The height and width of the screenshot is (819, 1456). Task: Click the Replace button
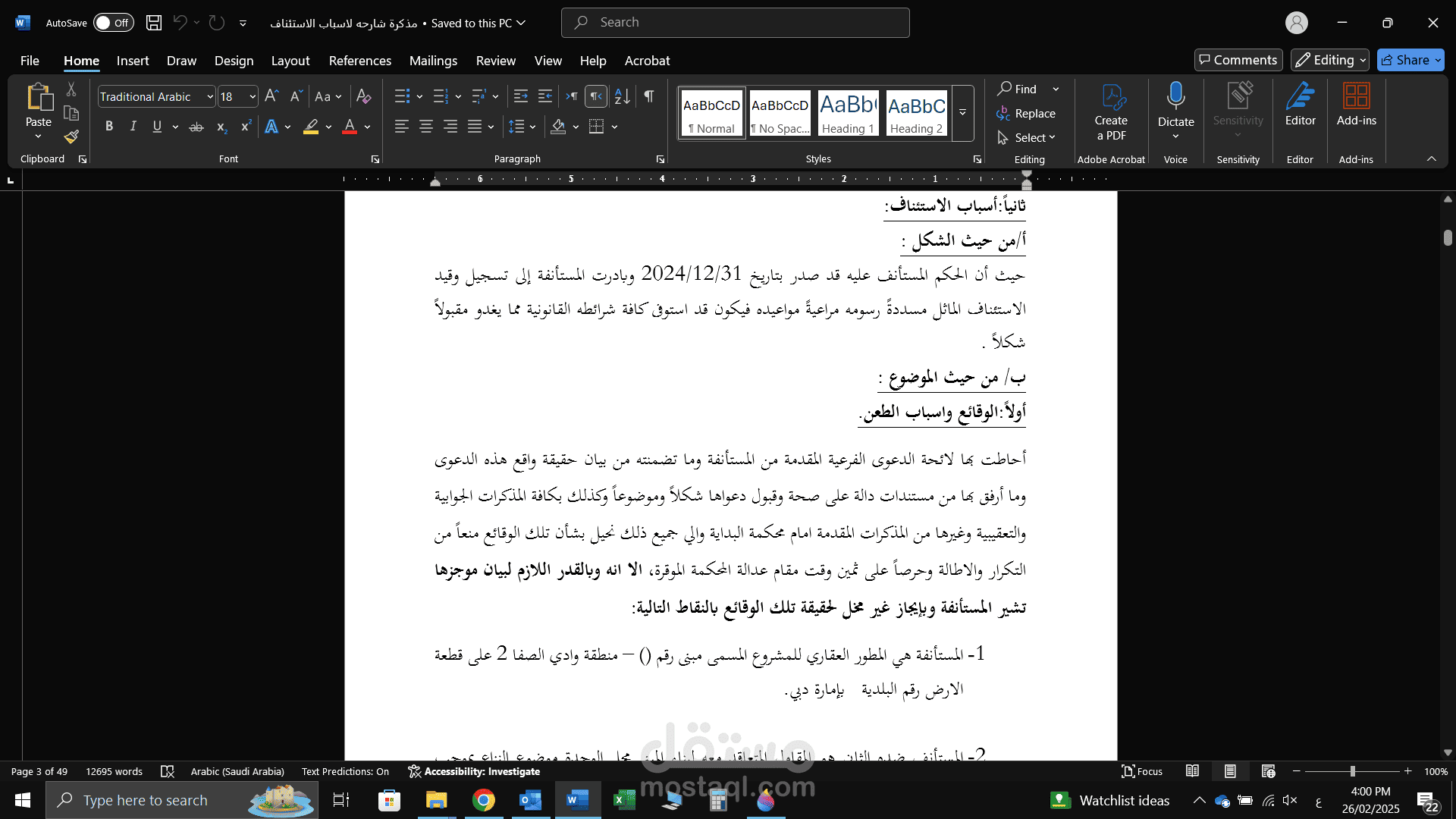(x=1026, y=114)
